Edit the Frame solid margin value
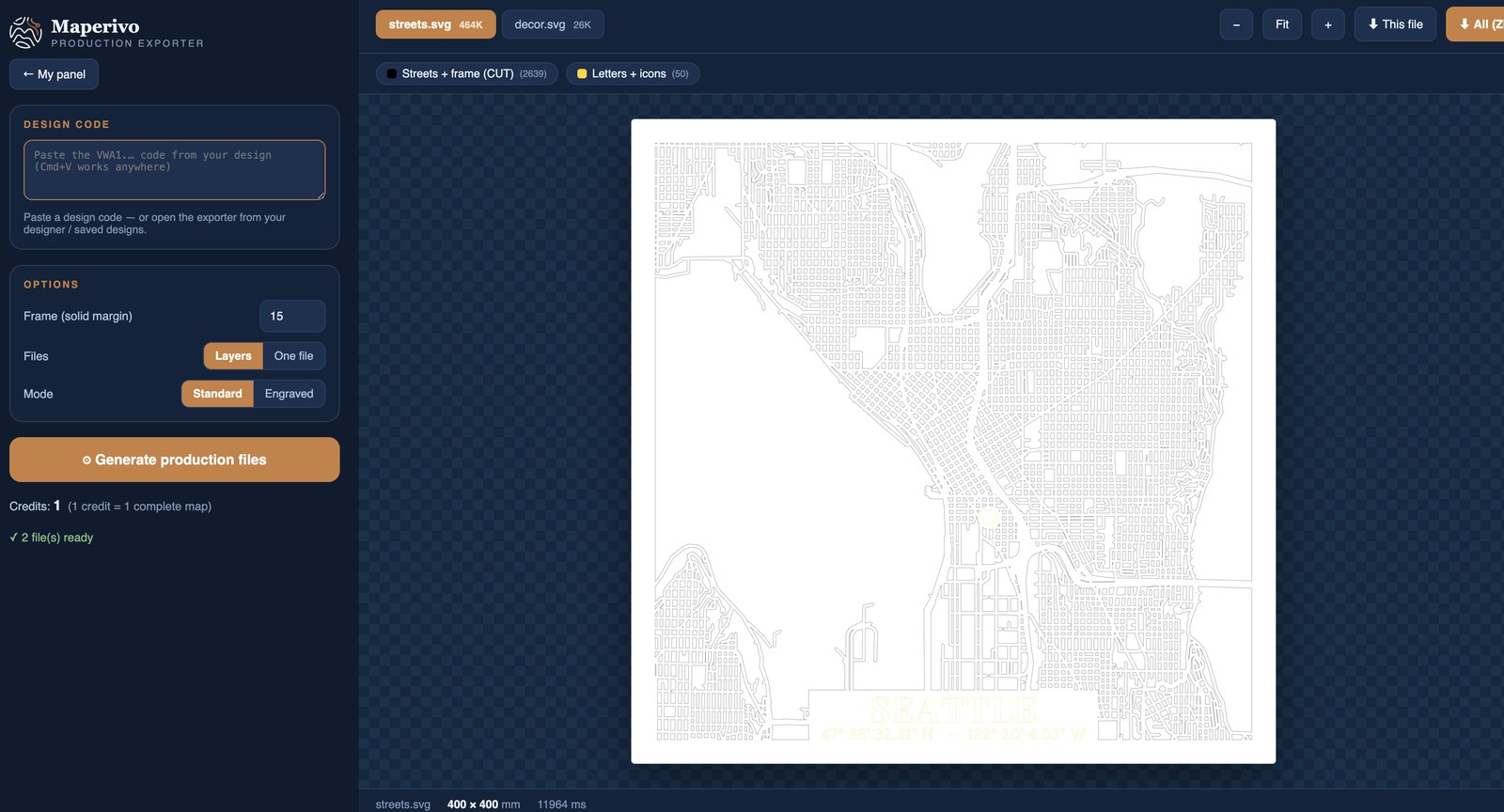 [292, 316]
